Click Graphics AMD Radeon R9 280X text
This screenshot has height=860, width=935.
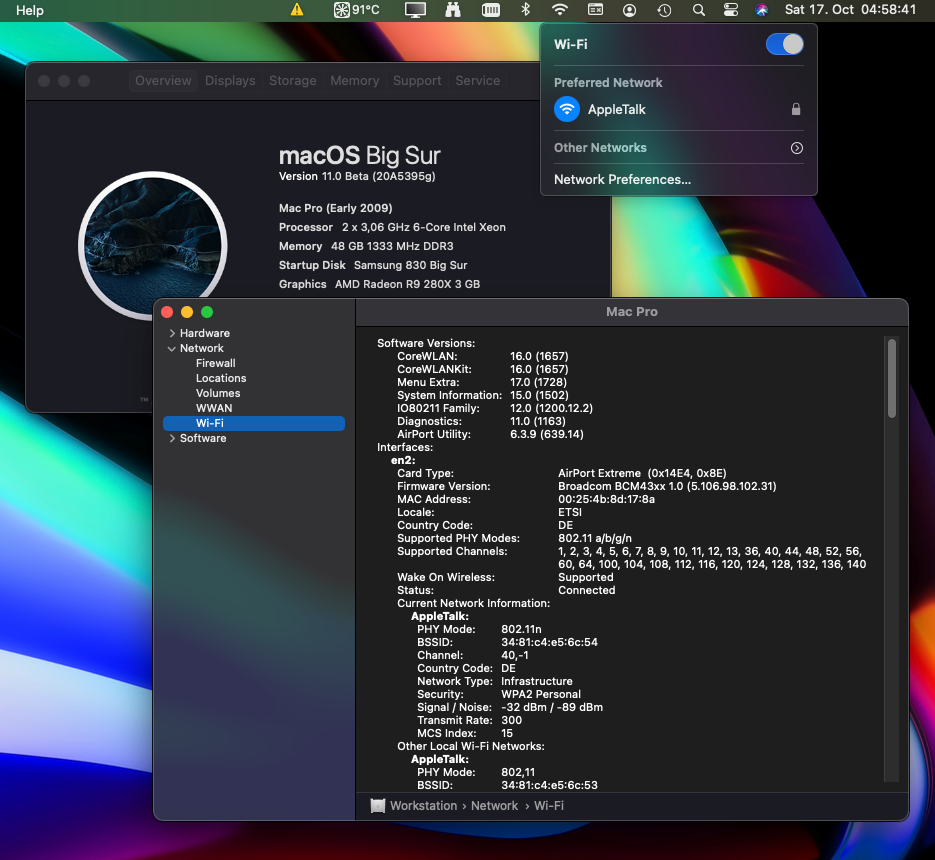379,284
